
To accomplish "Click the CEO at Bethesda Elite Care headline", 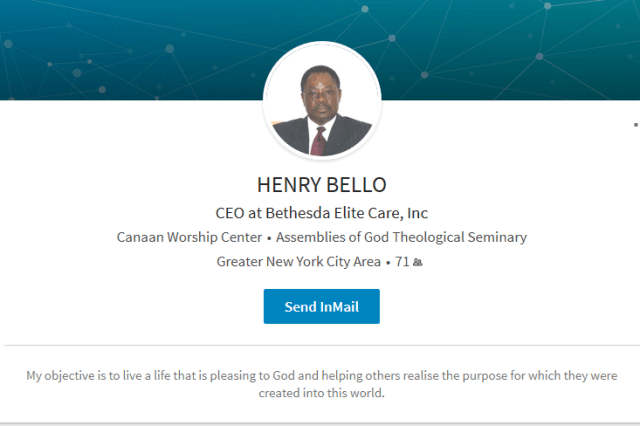I will [321, 212].
